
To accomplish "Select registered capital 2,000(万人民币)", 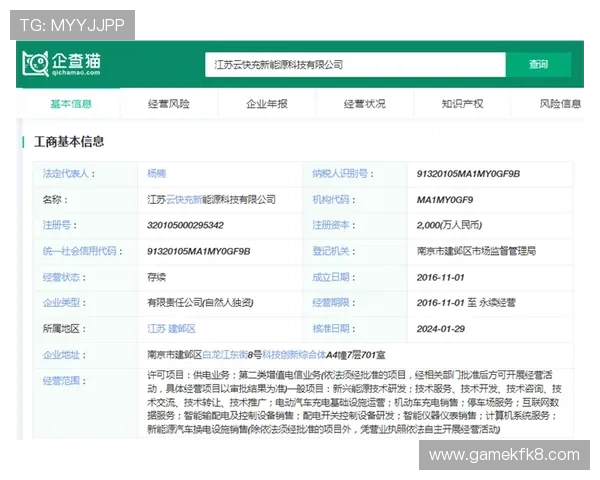I will click(449, 225).
